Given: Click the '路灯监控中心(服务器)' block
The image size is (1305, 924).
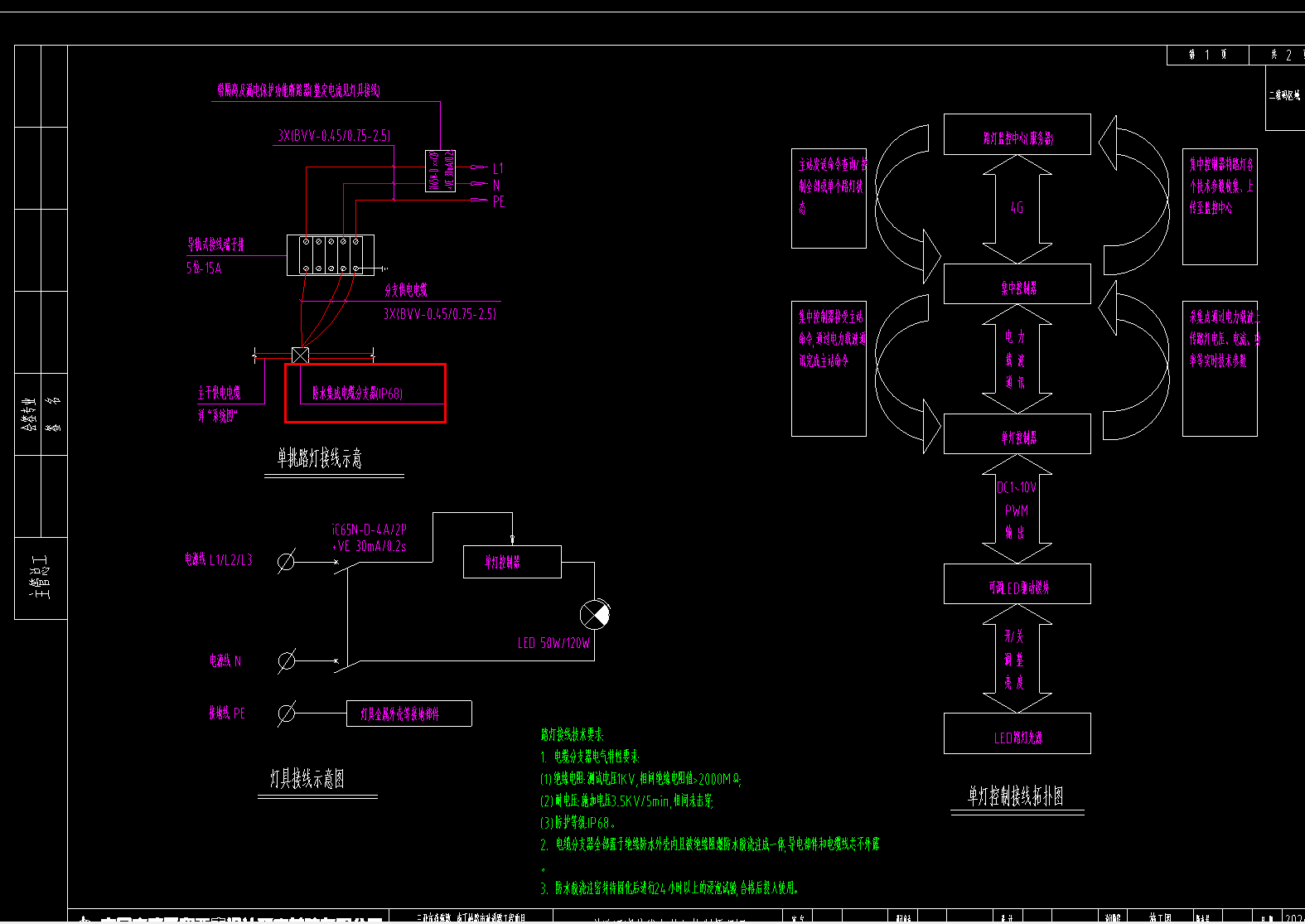Looking at the screenshot, I should [x=1017, y=134].
